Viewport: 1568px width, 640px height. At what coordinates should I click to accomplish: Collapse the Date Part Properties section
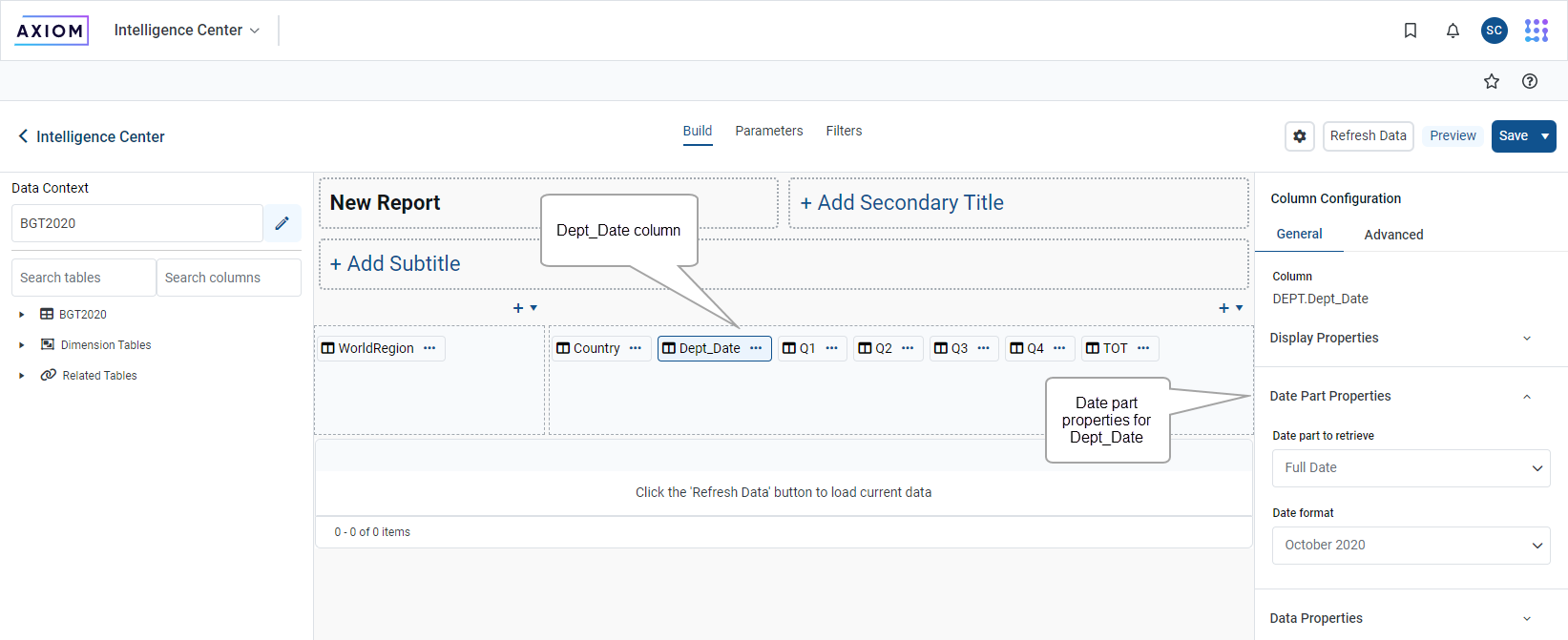(1525, 397)
